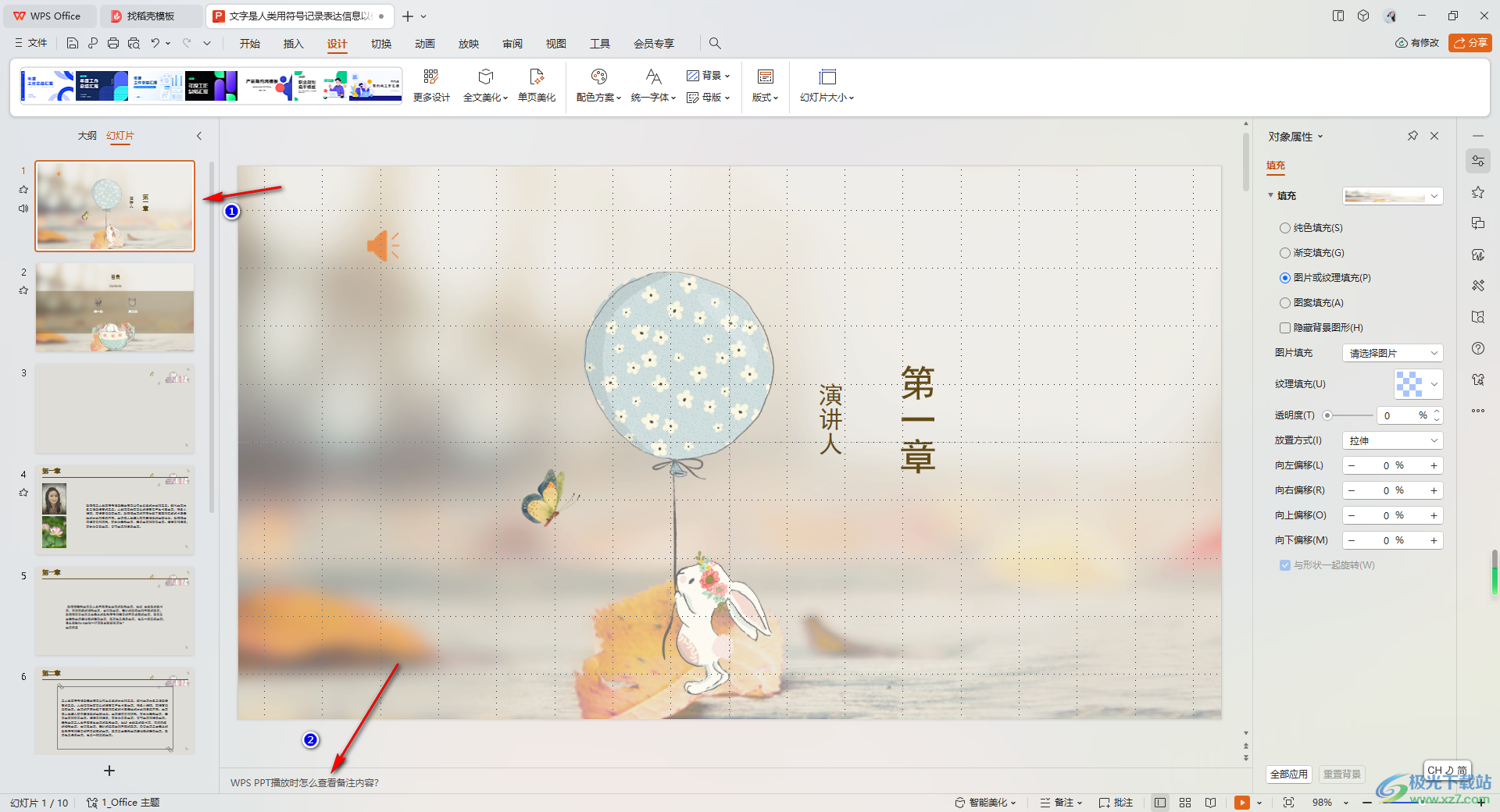Click the help question-mark icon in the right sidebar
The width and height of the screenshot is (1500, 812).
(x=1478, y=348)
